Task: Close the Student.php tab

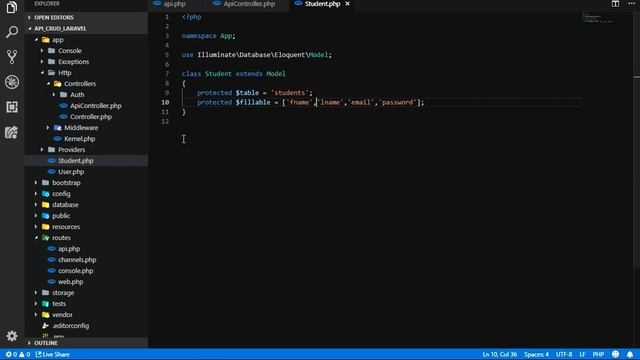Action: click(347, 4)
